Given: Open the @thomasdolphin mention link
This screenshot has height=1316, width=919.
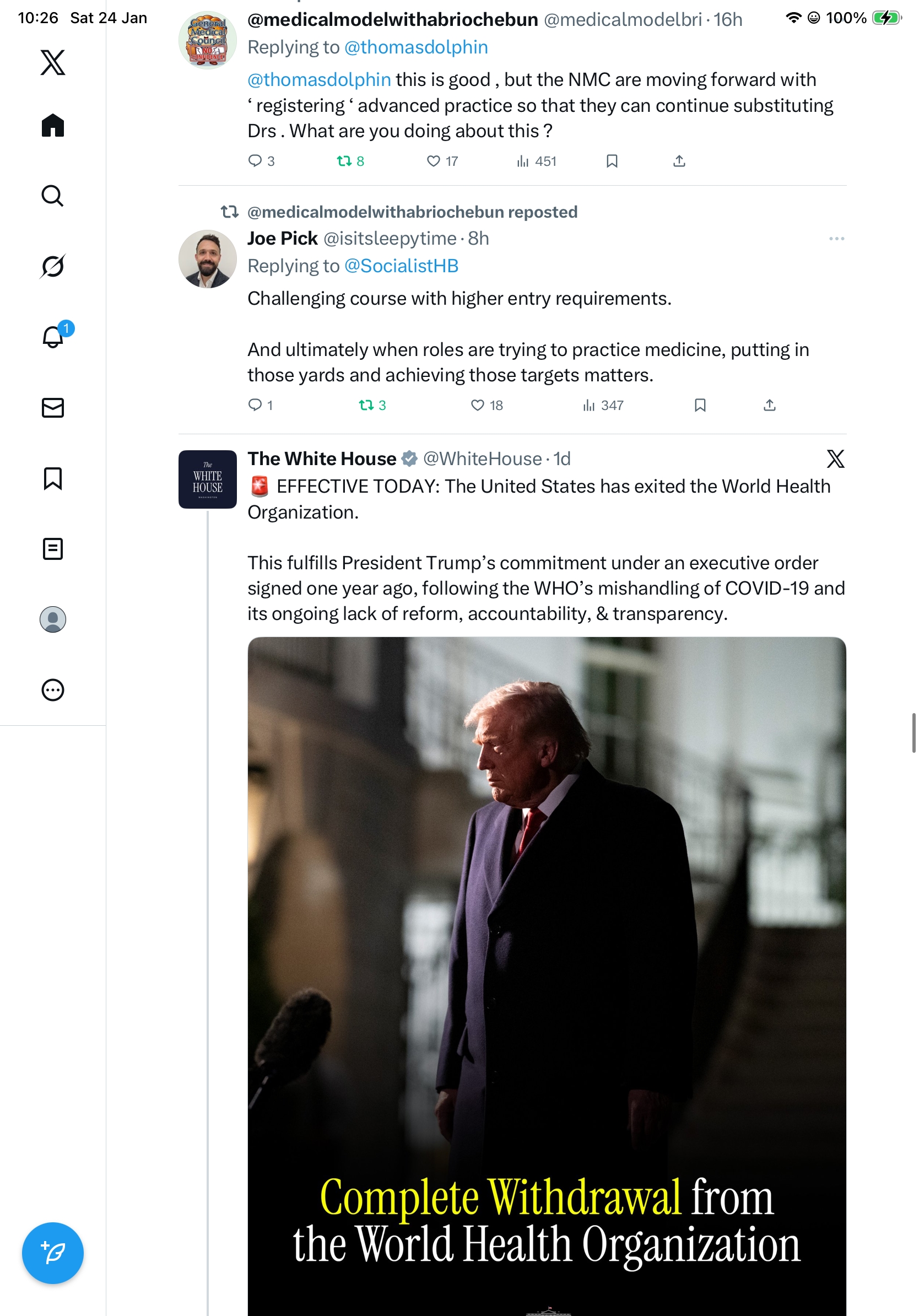Looking at the screenshot, I should click(x=319, y=80).
